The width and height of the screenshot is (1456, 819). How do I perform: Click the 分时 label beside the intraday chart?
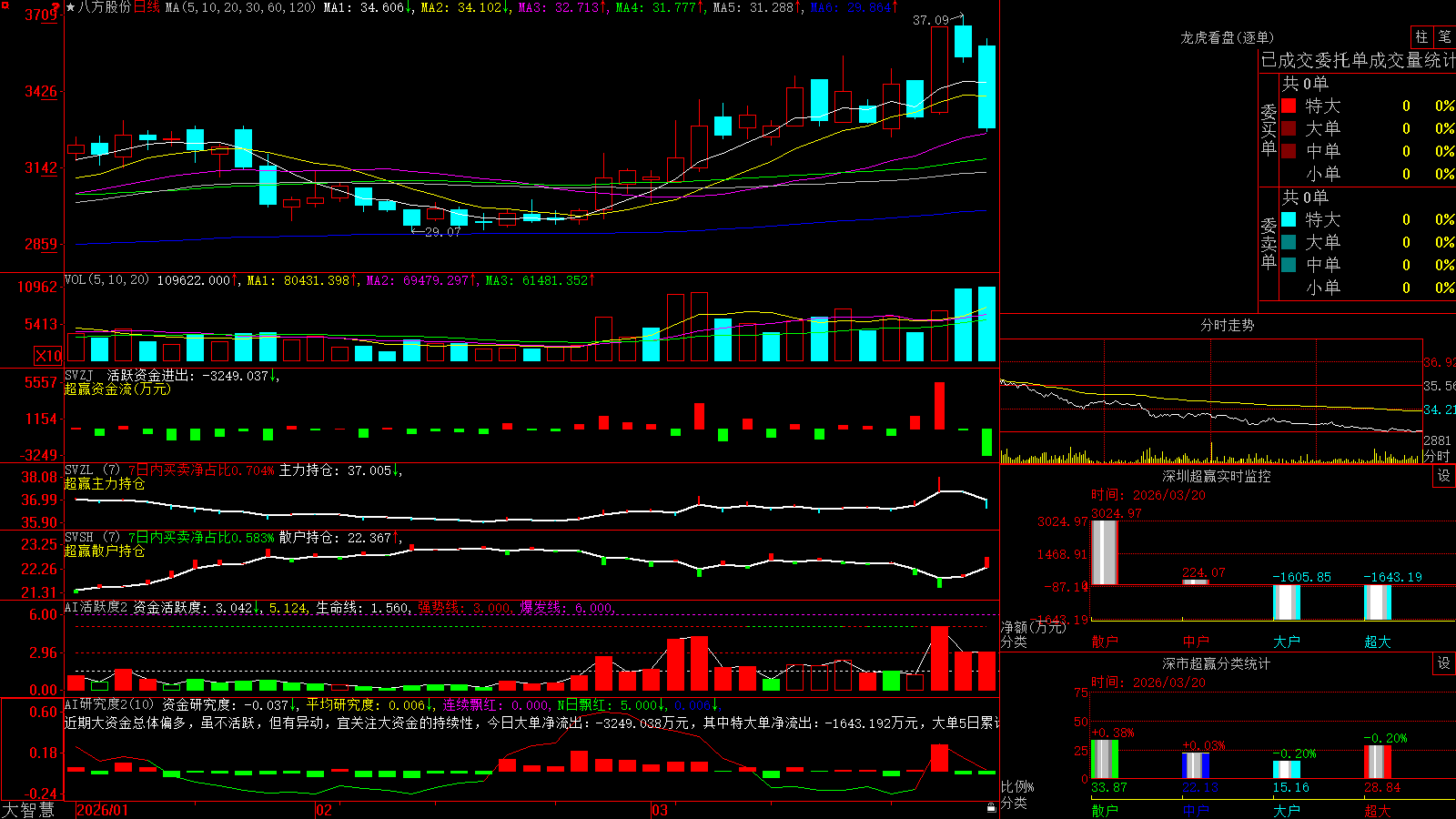click(1436, 456)
